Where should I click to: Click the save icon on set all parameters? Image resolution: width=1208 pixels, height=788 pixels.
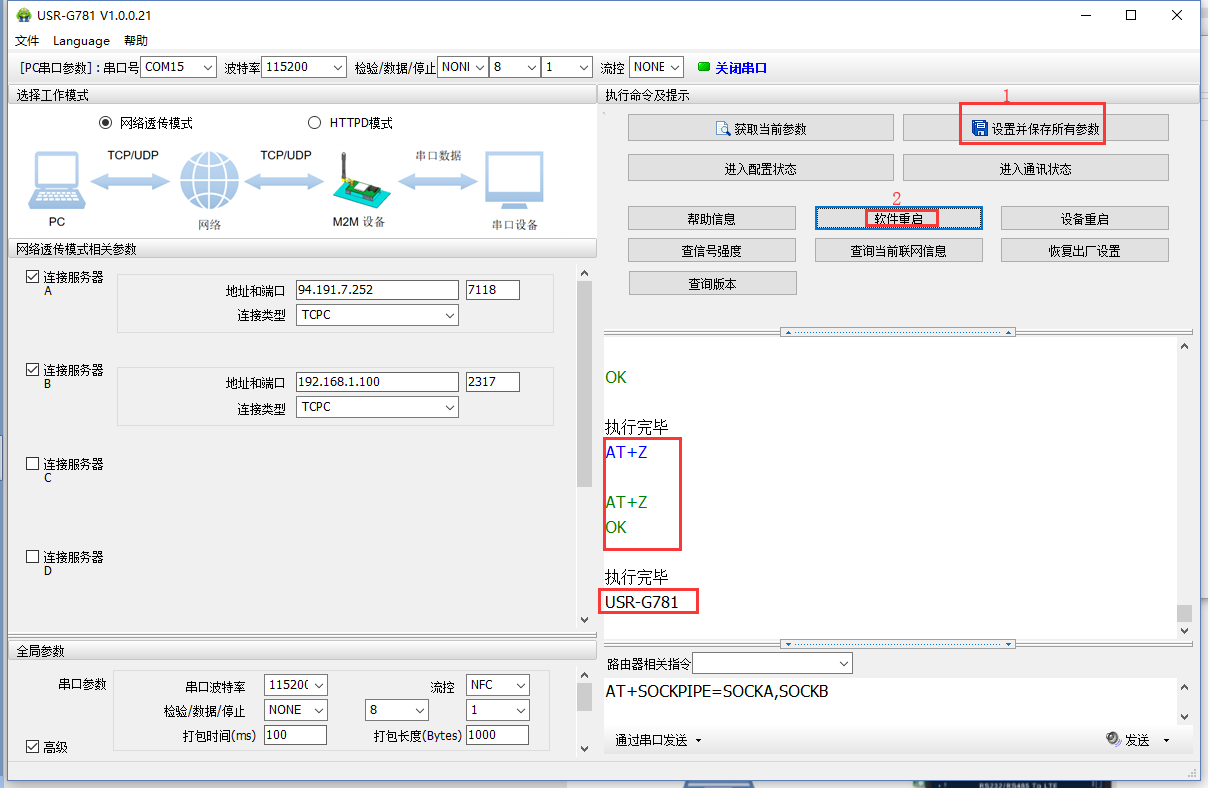coord(979,128)
